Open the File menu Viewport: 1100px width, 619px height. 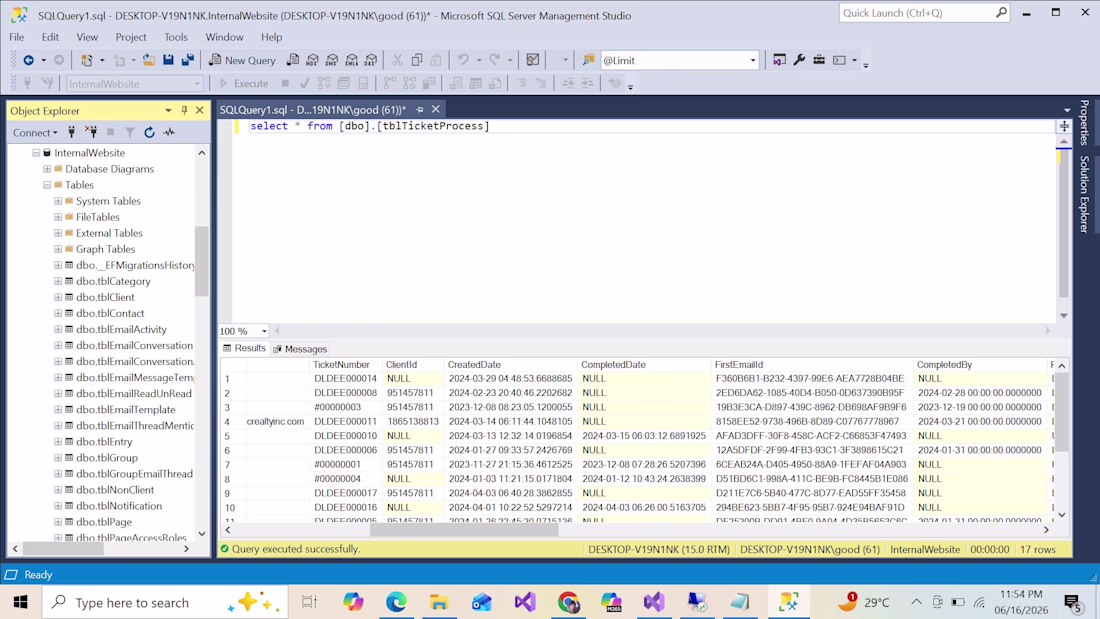17,37
